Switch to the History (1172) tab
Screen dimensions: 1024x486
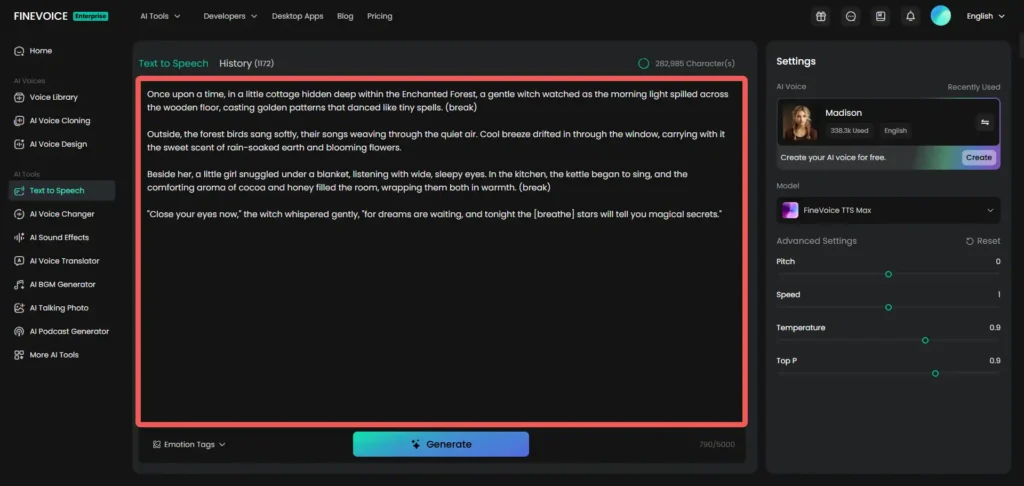point(246,63)
